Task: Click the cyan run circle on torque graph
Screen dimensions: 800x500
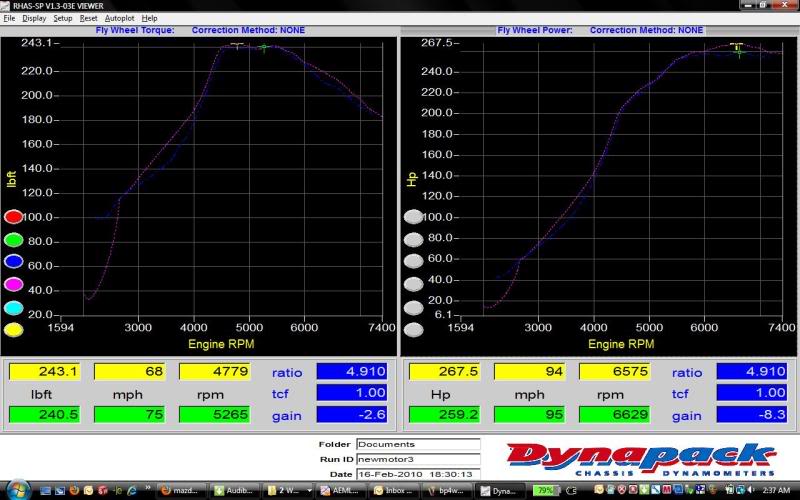Action: pos(14,307)
